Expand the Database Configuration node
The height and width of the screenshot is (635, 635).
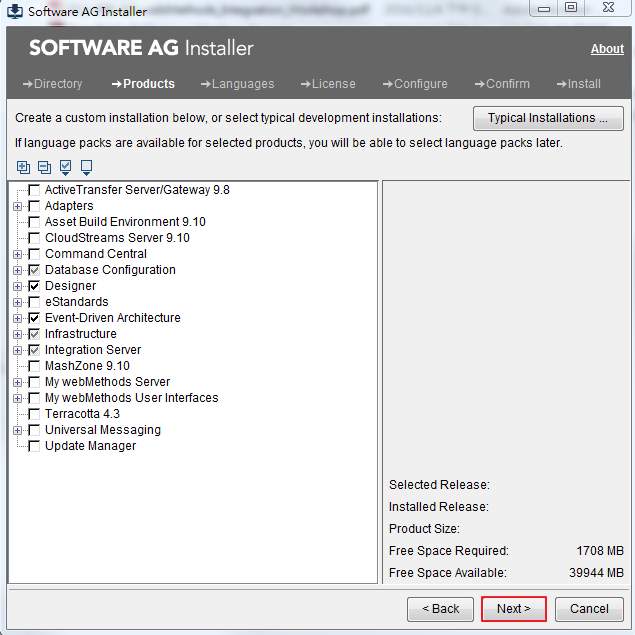coord(17,271)
